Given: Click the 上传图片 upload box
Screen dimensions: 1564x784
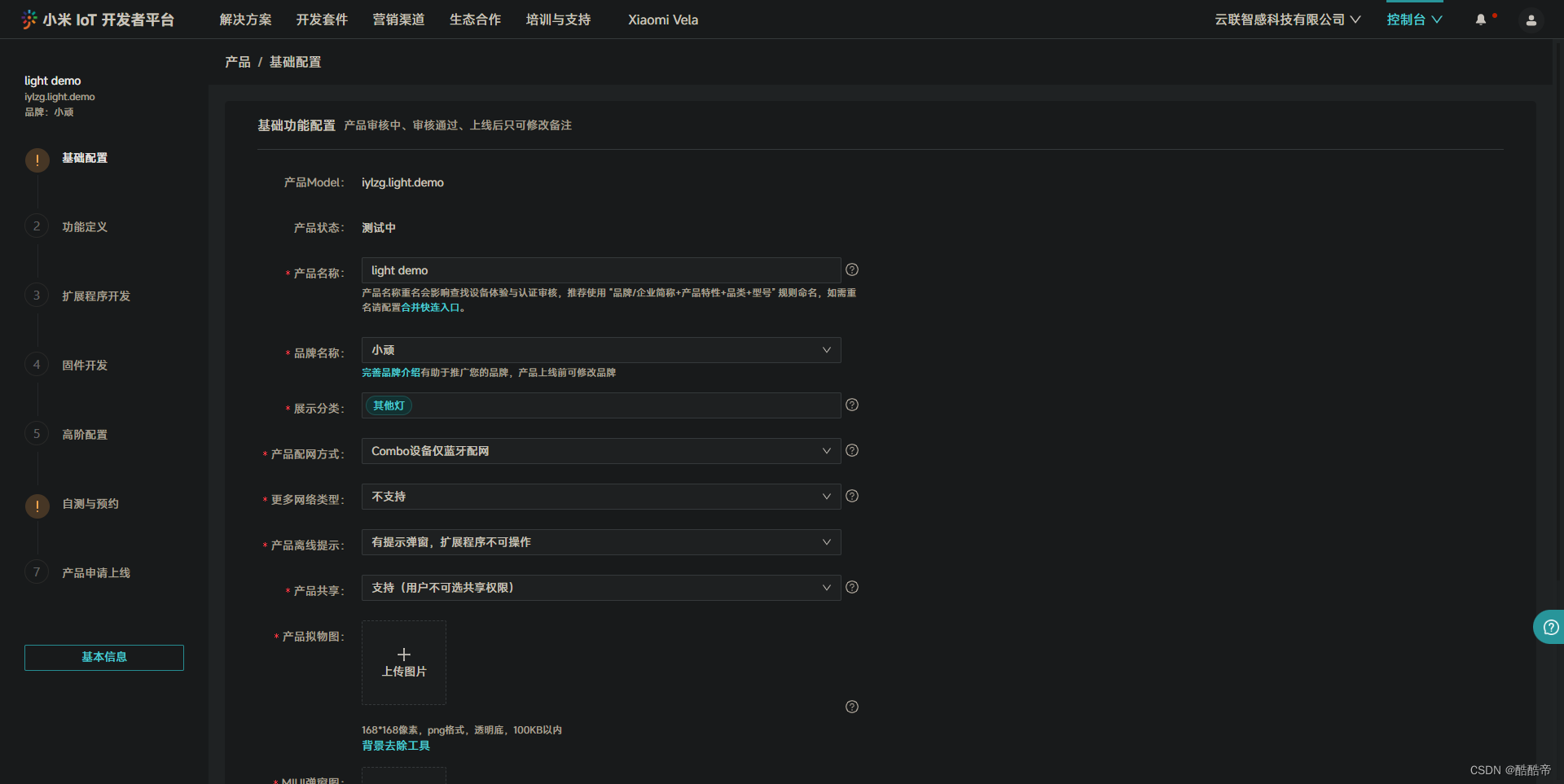Looking at the screenshot, I should [x=404, y=663].
